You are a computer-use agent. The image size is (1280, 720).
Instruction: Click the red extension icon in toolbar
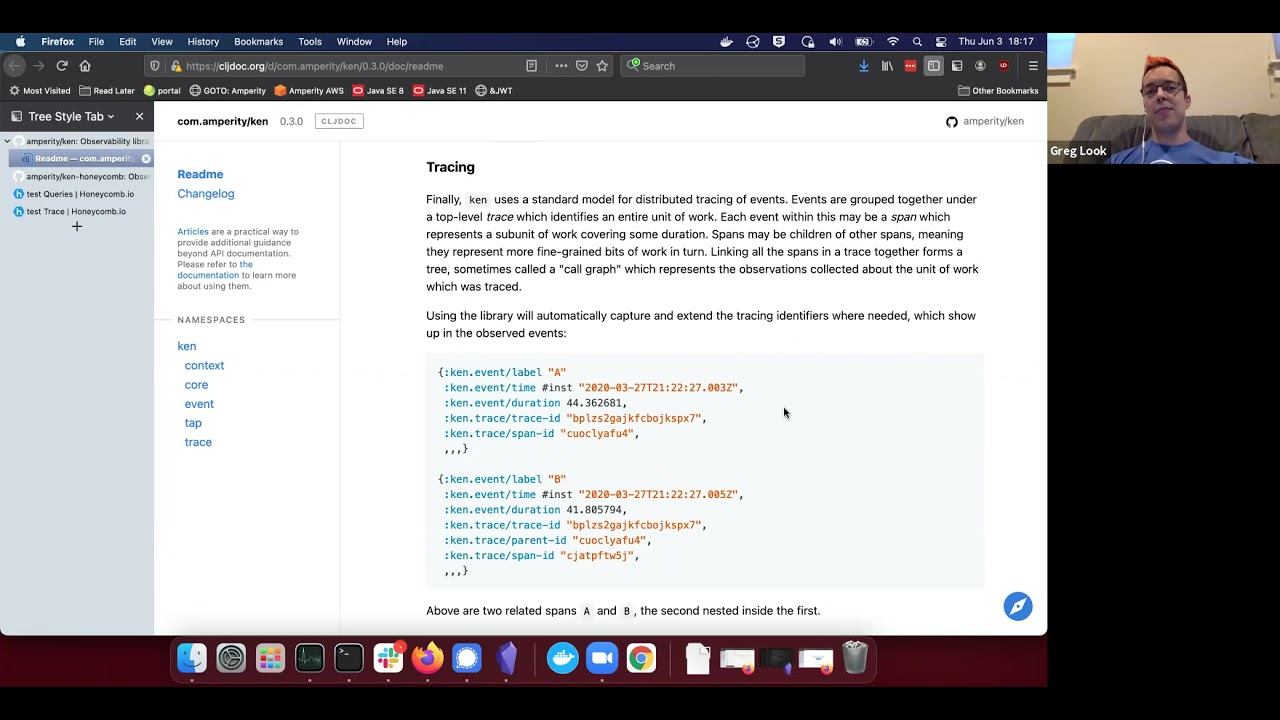pos(910,66)
